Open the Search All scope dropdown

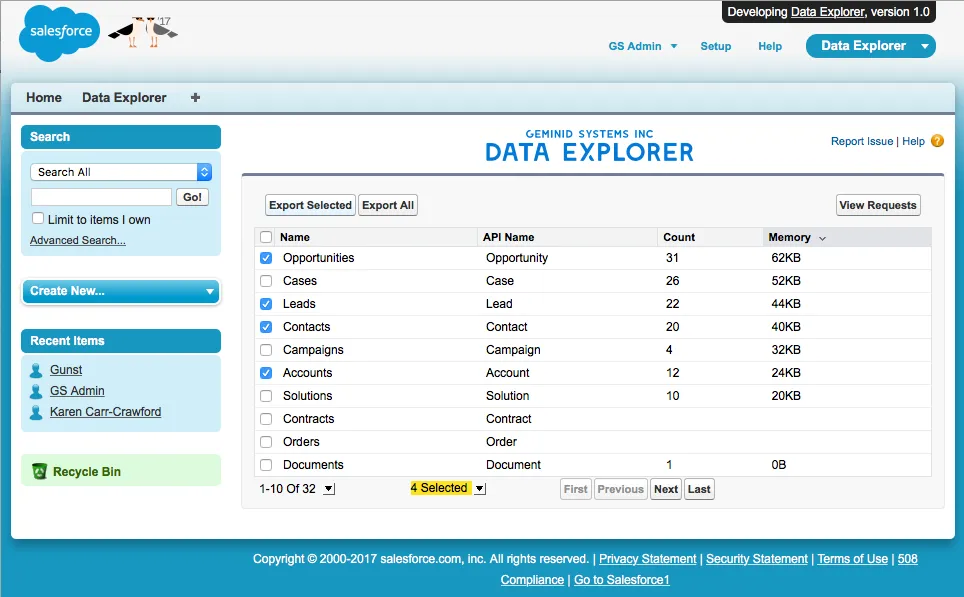121,172
